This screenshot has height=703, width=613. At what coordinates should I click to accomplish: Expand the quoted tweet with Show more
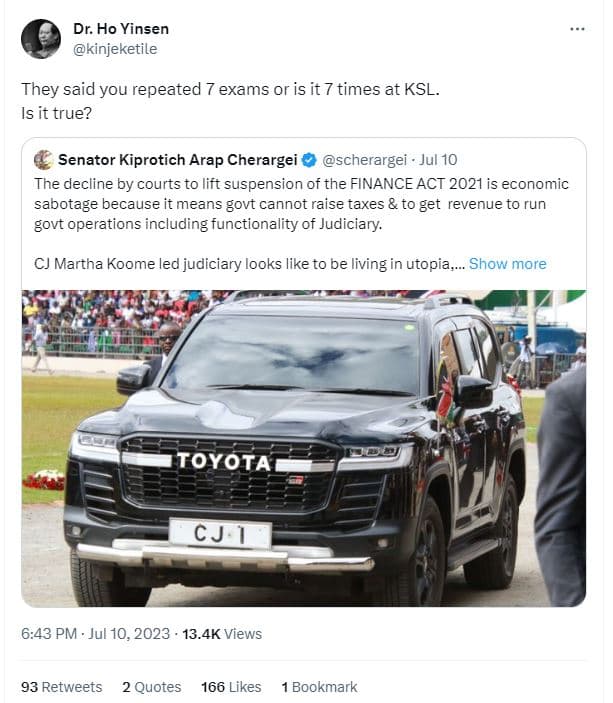[507, 264]
